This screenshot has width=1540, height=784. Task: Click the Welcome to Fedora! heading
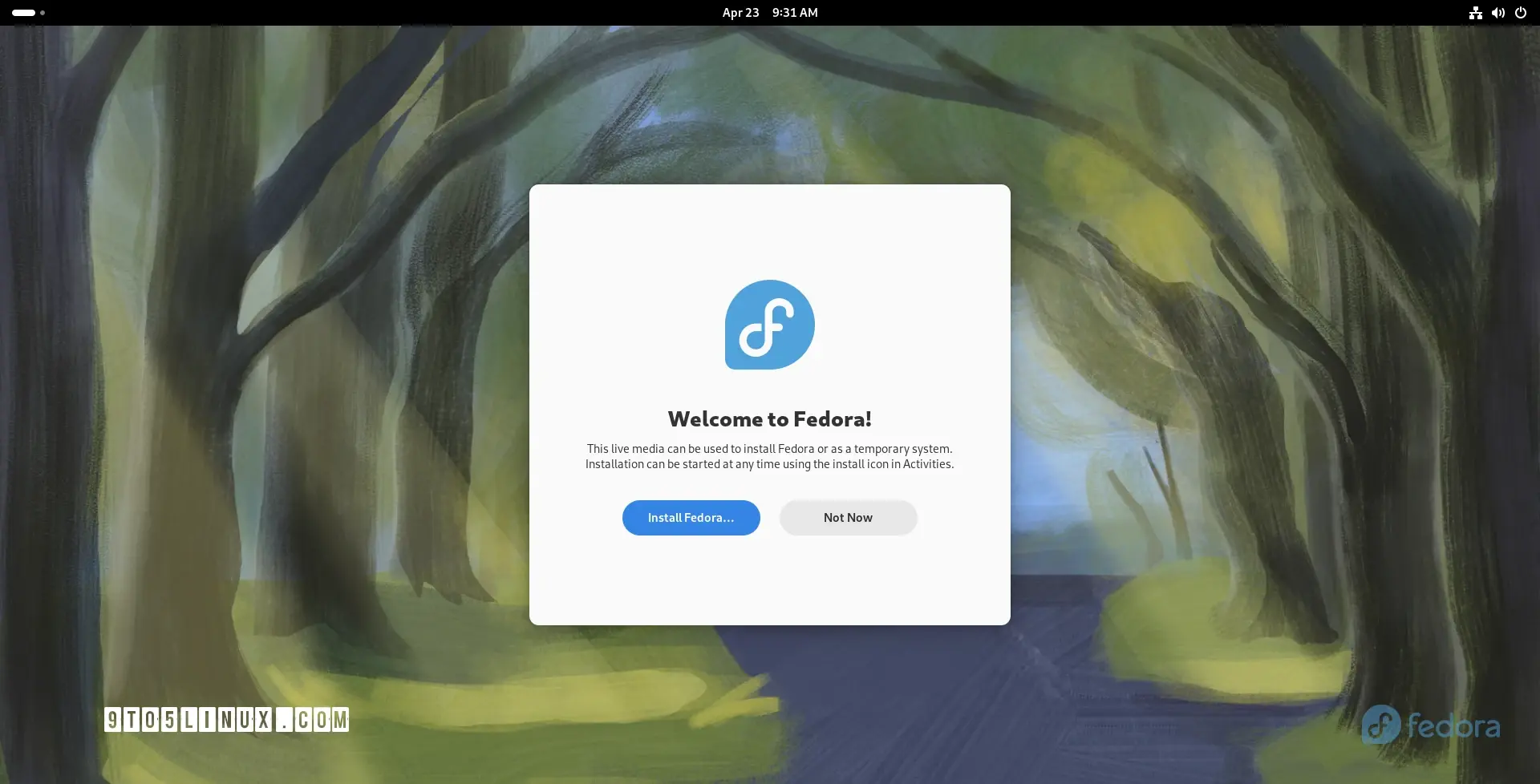pyautogui.click(x=770, y=419)
